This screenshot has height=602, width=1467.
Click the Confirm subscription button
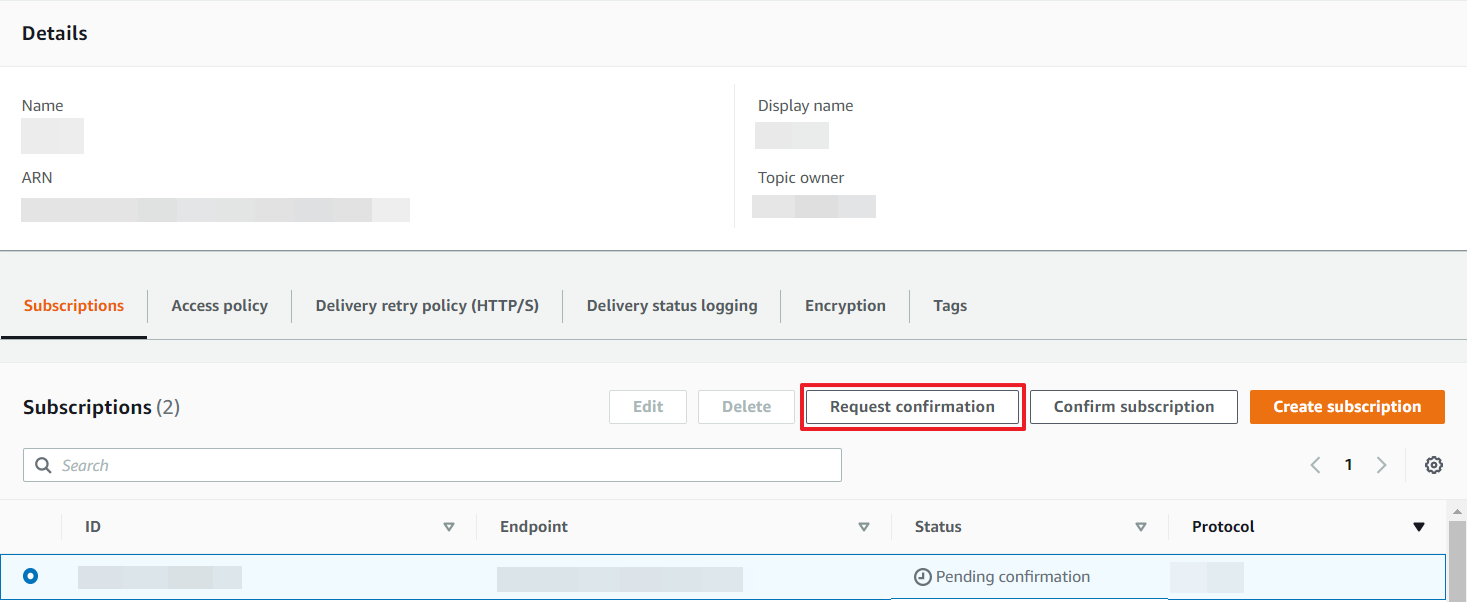1133,407
